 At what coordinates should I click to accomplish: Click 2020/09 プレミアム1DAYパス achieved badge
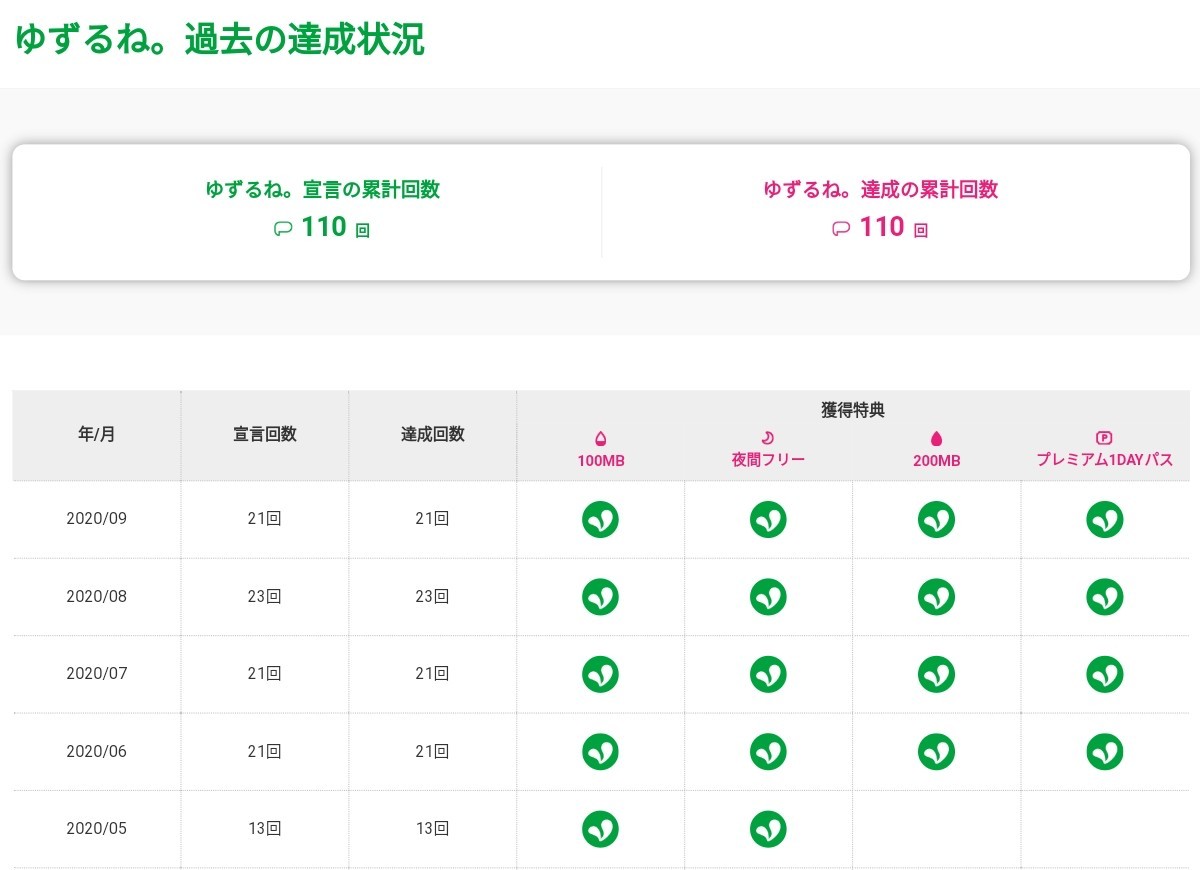coord(1104,519)
